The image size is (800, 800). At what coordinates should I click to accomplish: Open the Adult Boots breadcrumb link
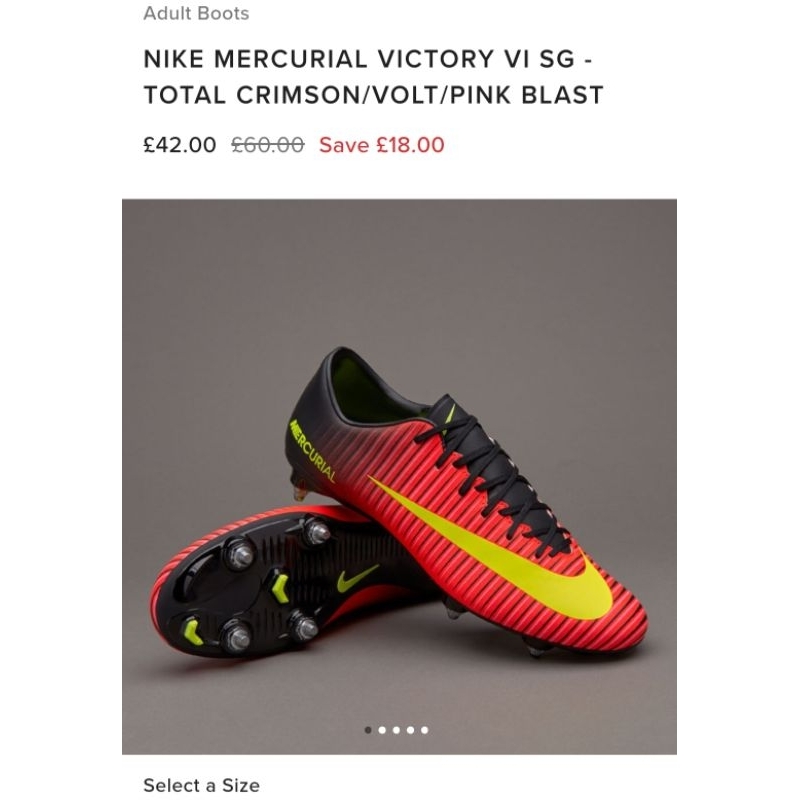(x=196, y=14)
